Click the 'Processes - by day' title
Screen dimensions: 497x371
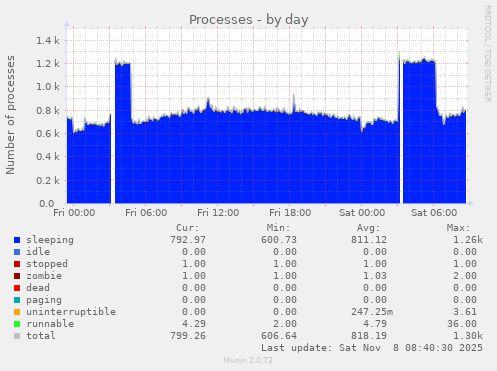pos(249,20)
